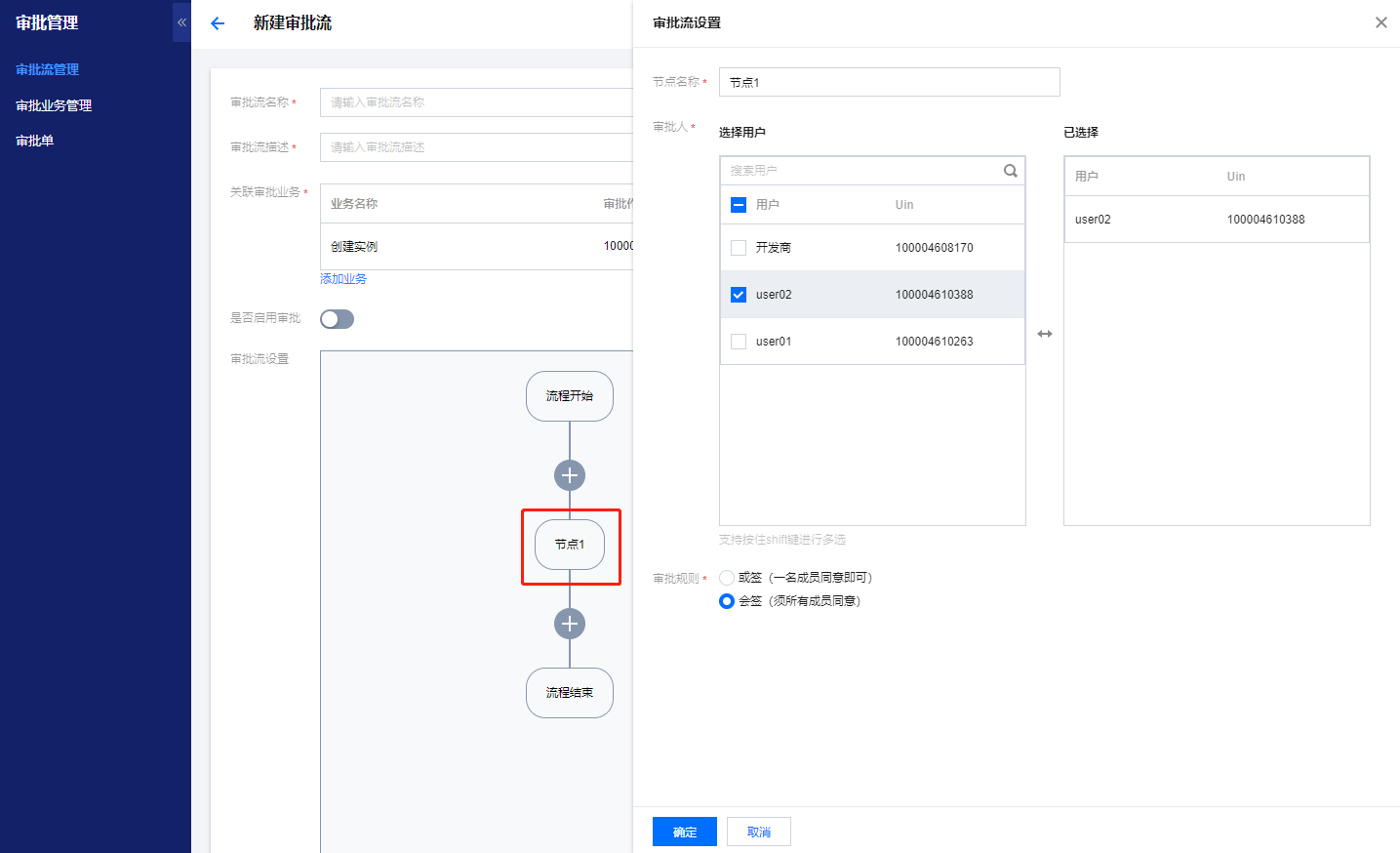Click the 确定 confirm button
This screenshot has height=853, width=1400.
coord(684,832)
